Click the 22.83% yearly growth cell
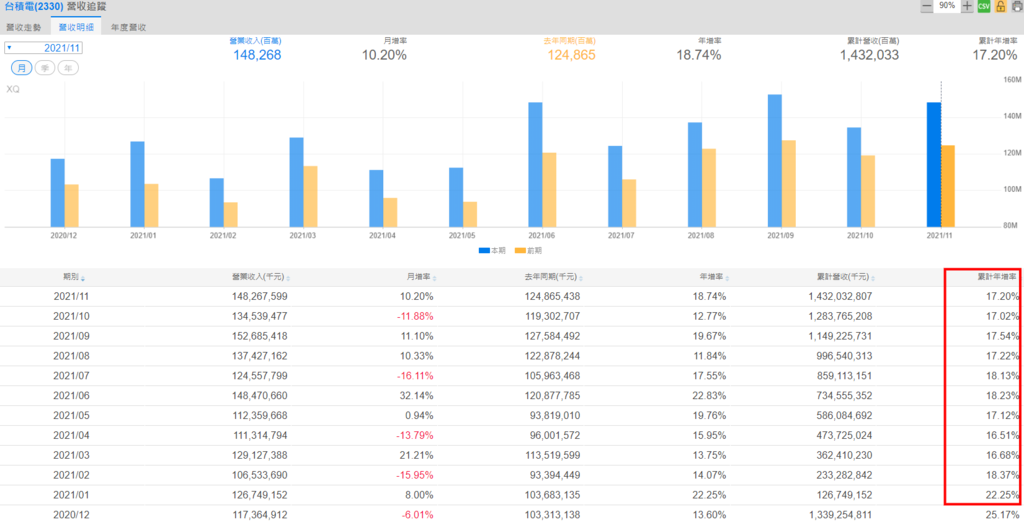Viewport: 1024px width, 522px height. coord(709,396)
